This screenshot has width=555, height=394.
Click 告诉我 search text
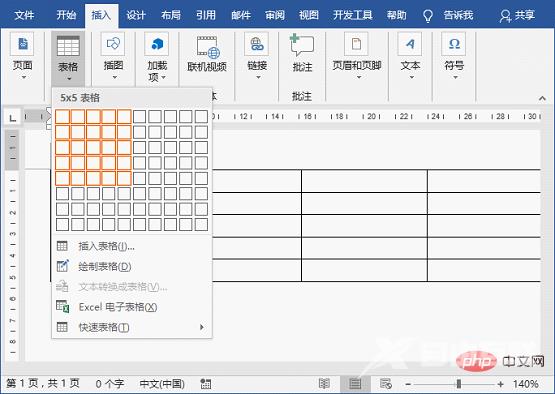(x=458, y=15)
